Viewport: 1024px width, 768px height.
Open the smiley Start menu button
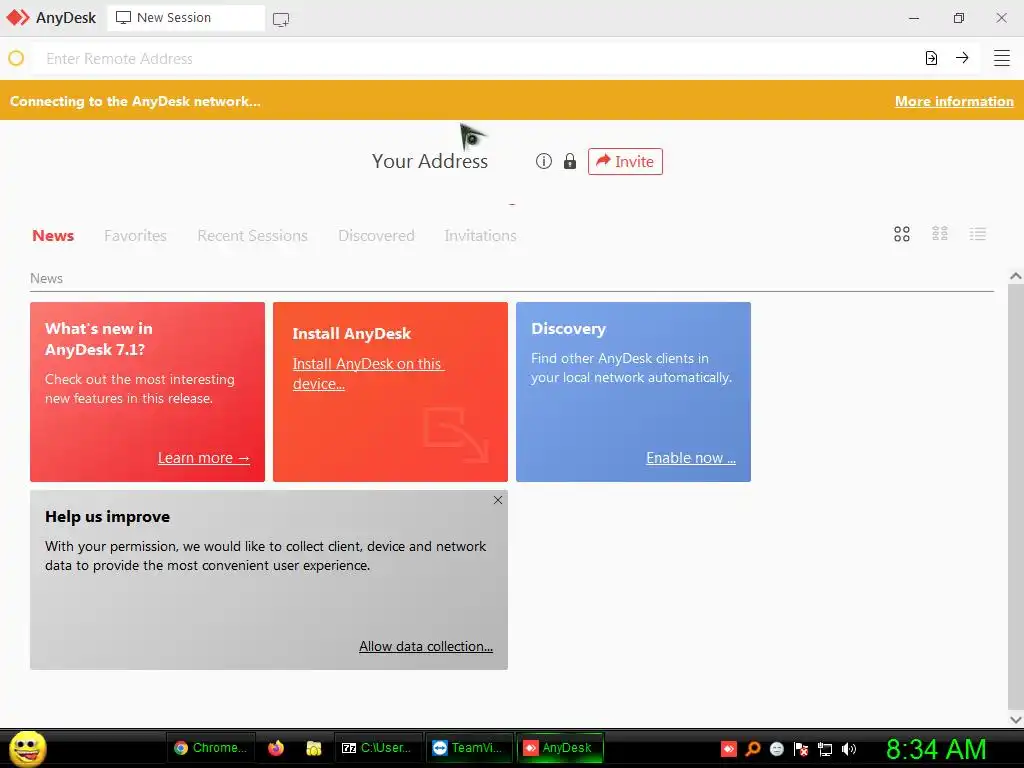pyautogui.click(x=27, y=748)
